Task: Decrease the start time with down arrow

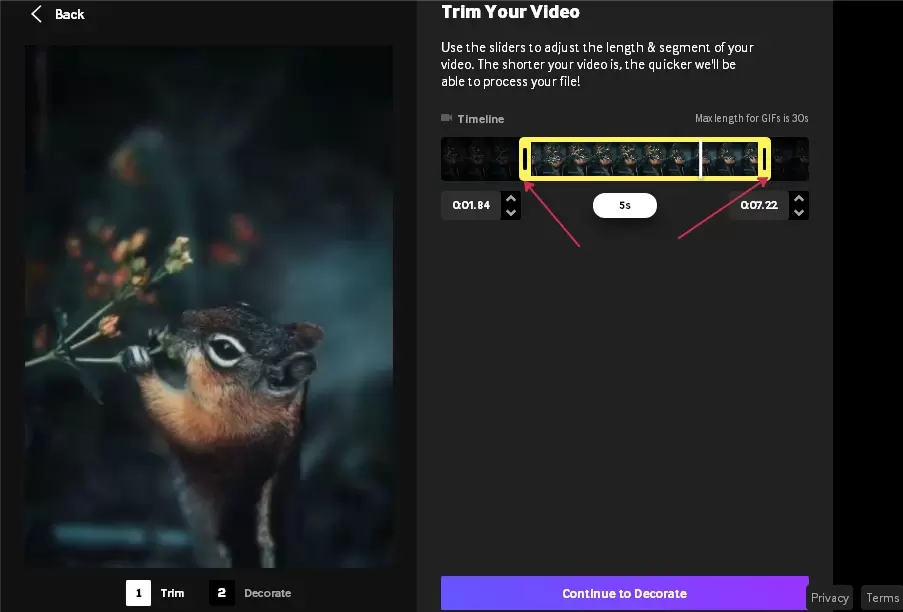Action: pyautogui.click(x=511, y=212)
